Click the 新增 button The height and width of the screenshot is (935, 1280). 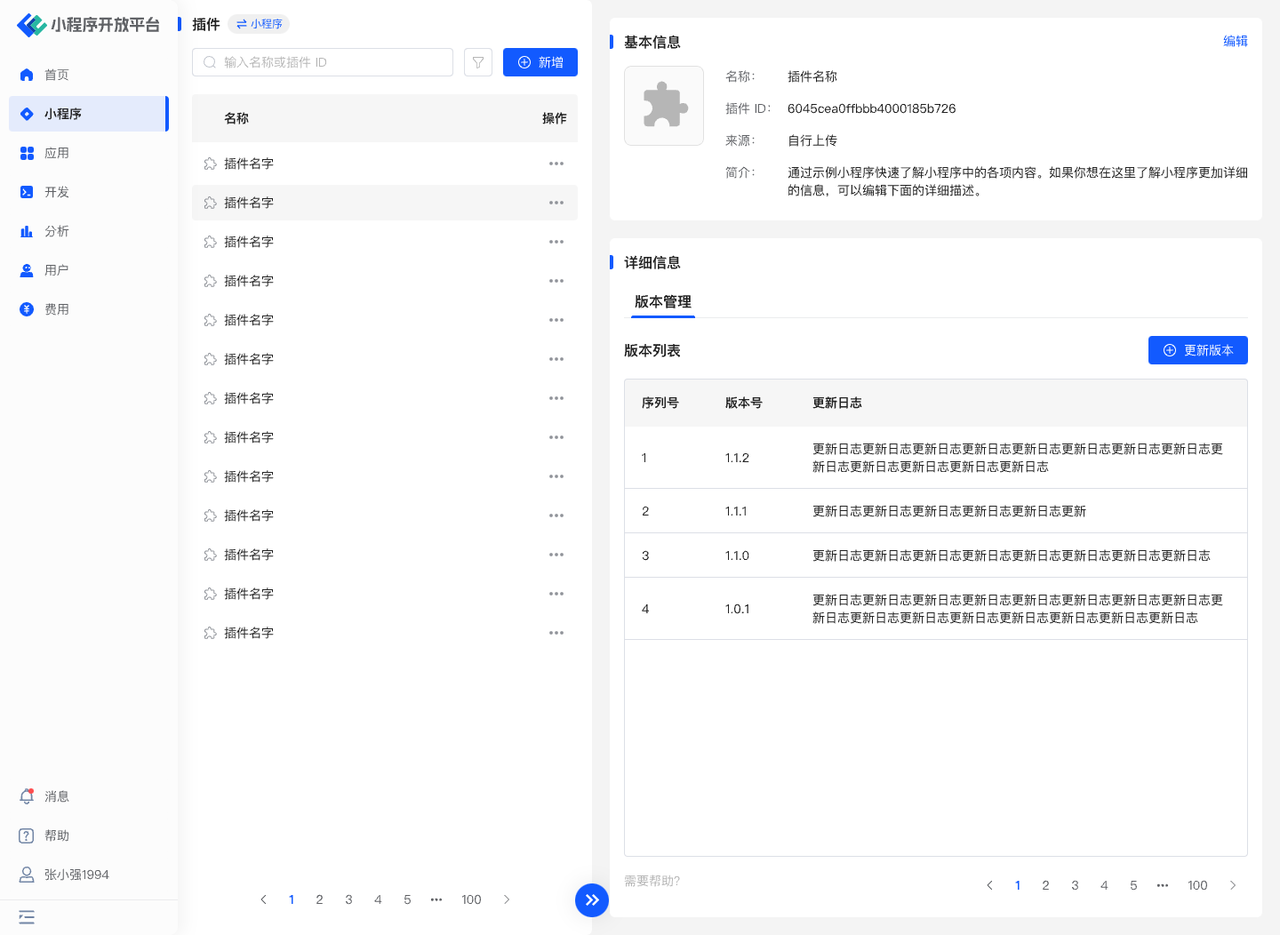(540, 62)
